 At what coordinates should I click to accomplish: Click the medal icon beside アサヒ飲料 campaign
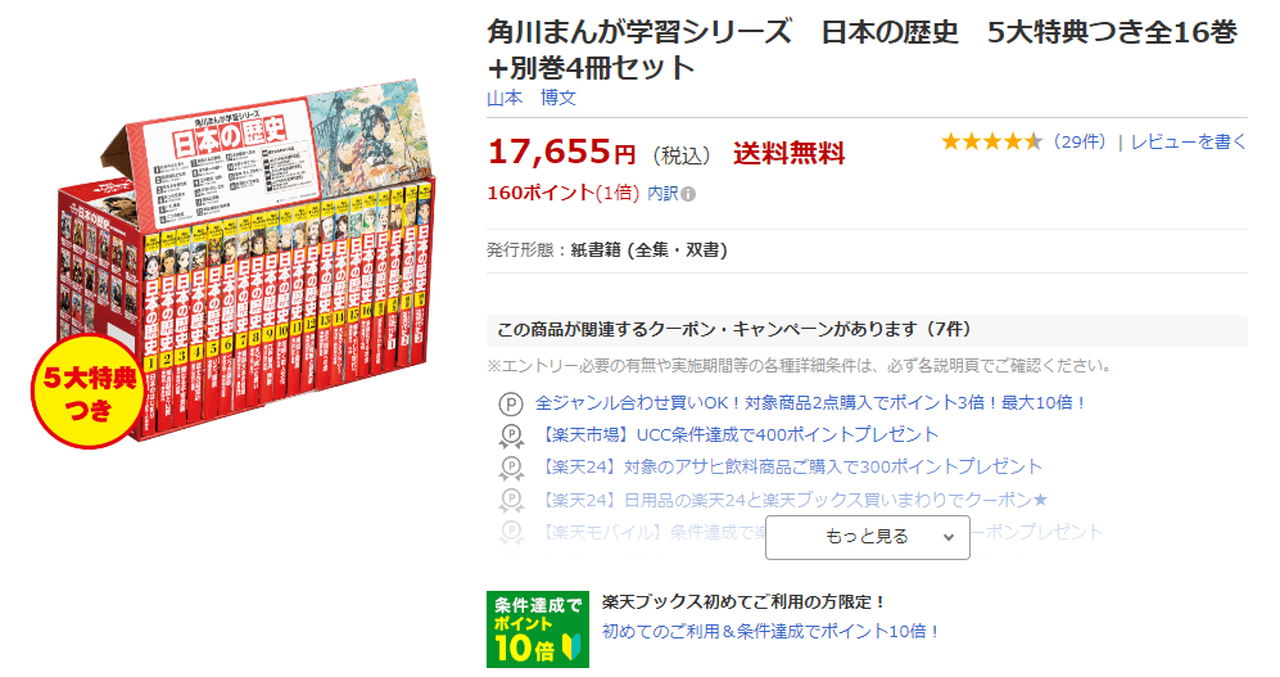click(x=511, y=467)
